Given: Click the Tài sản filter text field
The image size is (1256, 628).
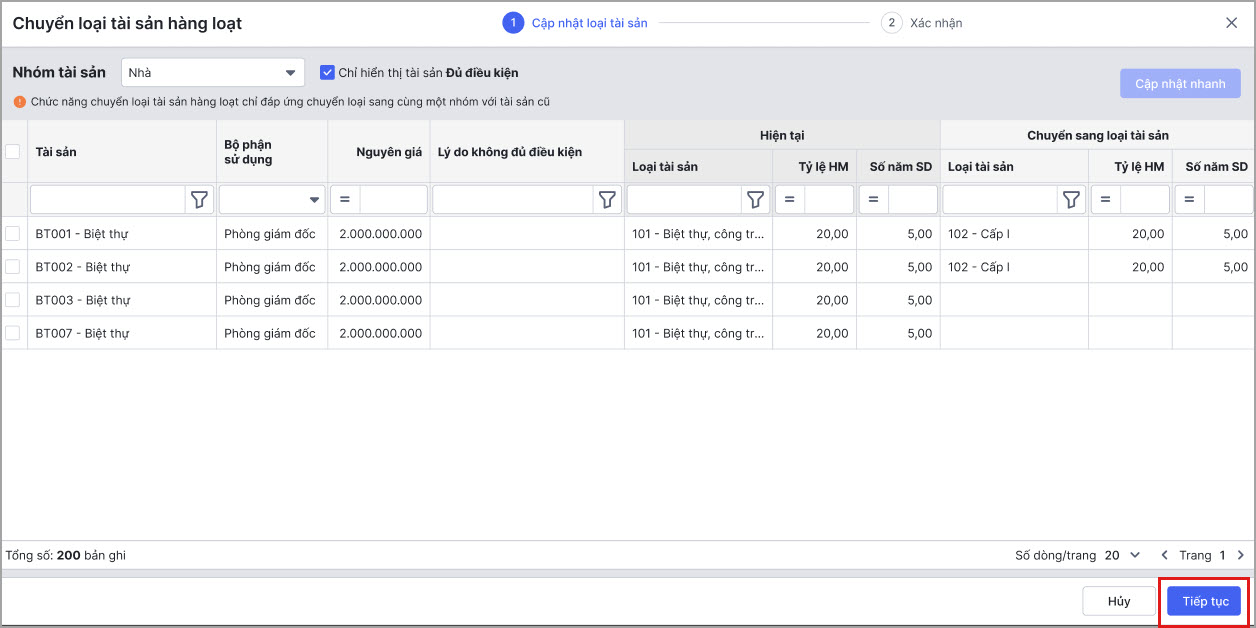Looking at the screenshot, I should click(x=108, y=200).
